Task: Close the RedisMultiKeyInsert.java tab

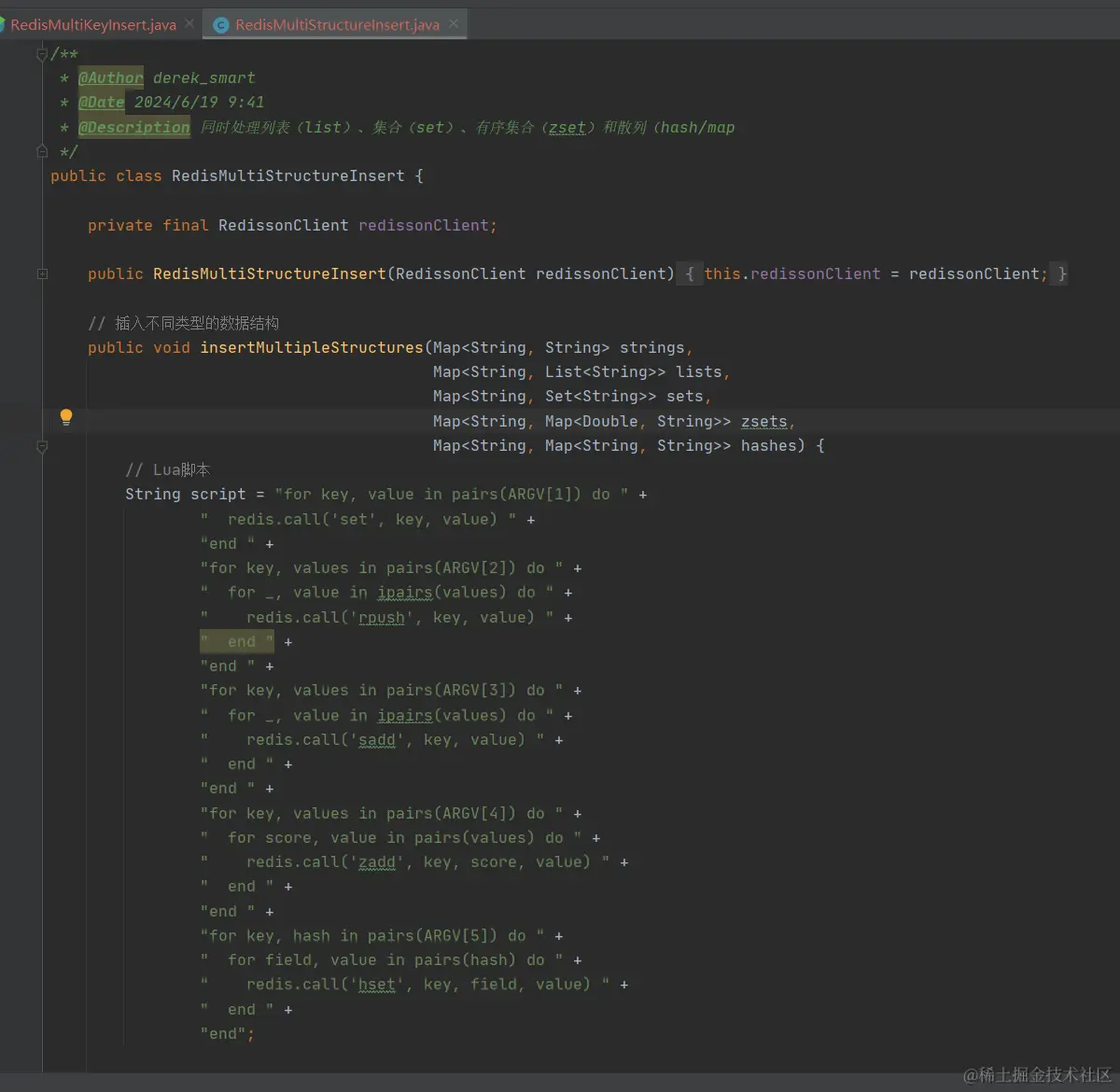Action: tap(189, 24)
